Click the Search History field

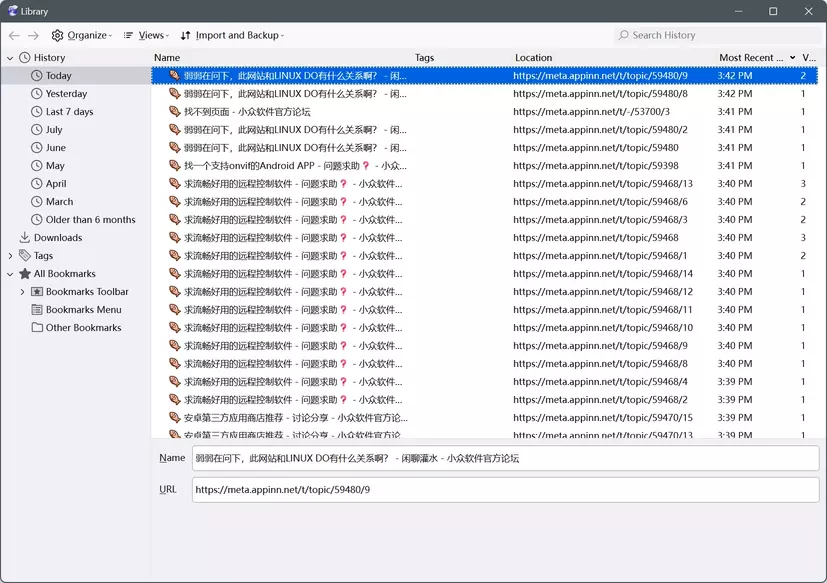coord(716,35)
